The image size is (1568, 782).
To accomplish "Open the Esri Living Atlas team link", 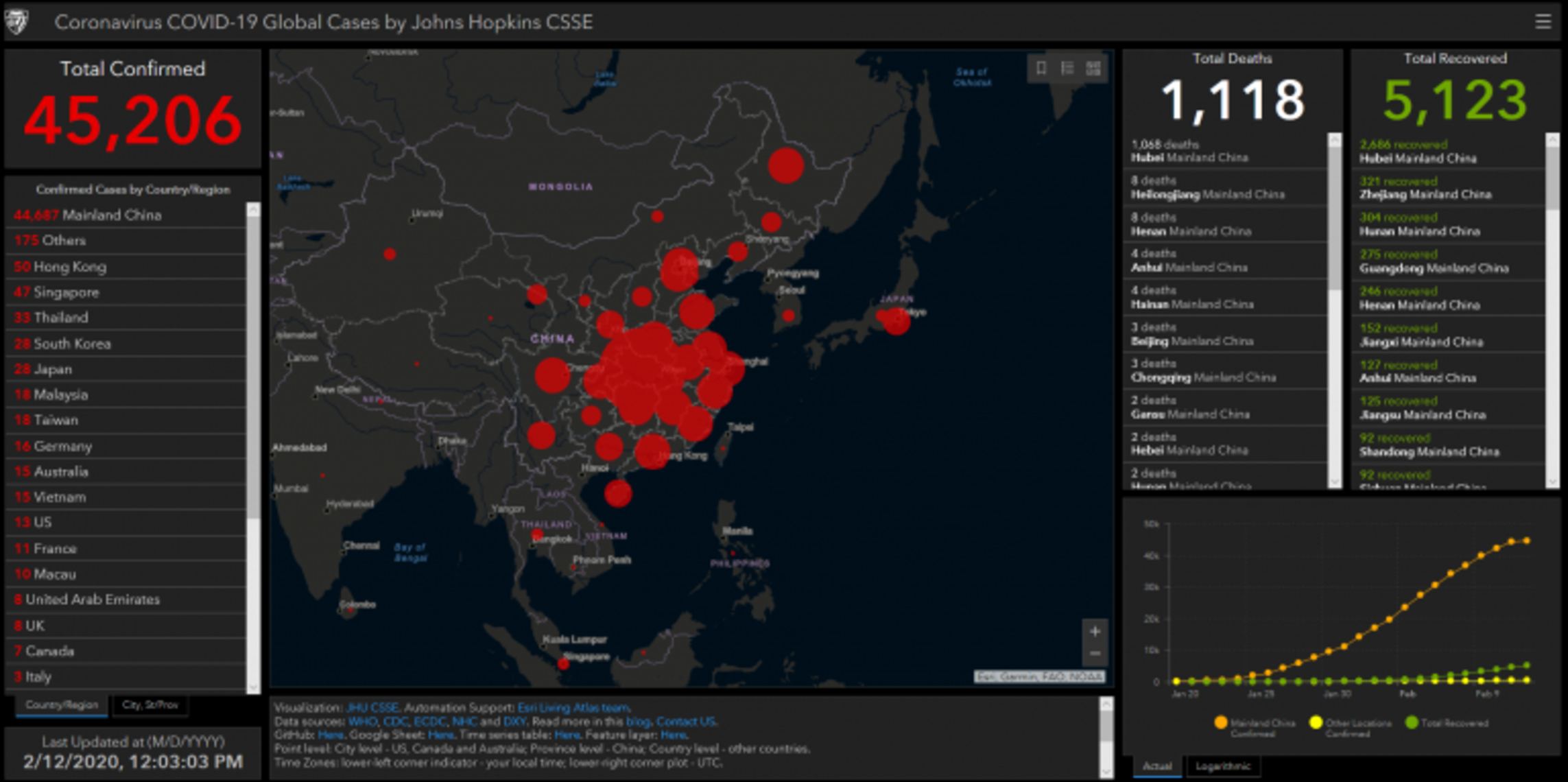I will (573, 708).
